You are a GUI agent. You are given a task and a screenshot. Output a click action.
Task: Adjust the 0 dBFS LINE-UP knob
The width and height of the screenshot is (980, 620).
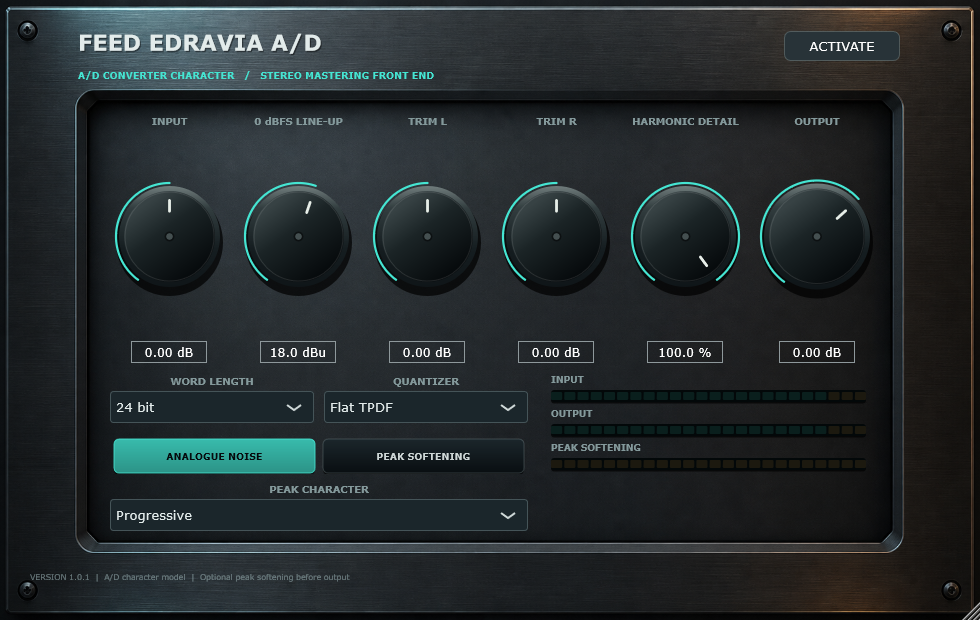298,237
